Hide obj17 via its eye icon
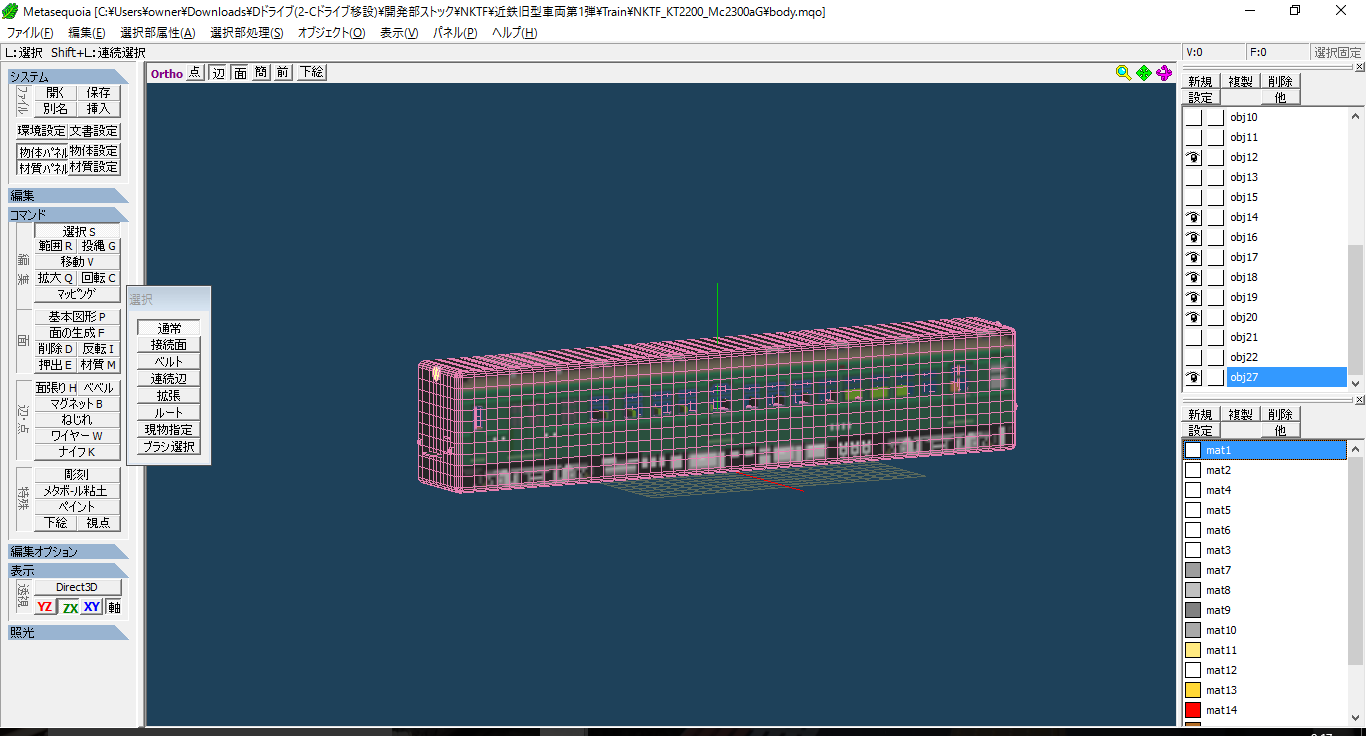The width and height of the screenshot is (1366, 736). click(x=1193, y=257)
